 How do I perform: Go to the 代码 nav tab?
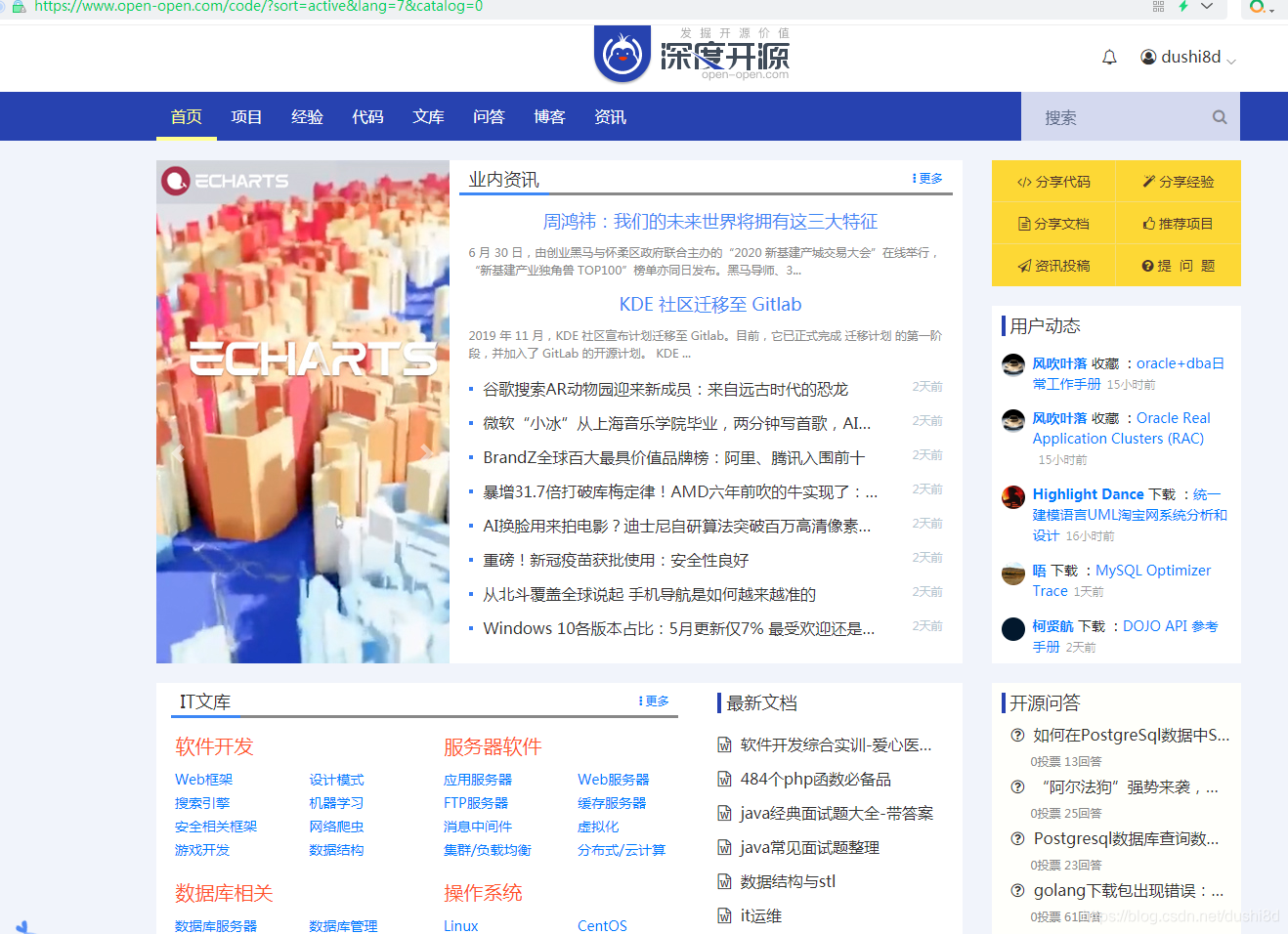point(368,117)
